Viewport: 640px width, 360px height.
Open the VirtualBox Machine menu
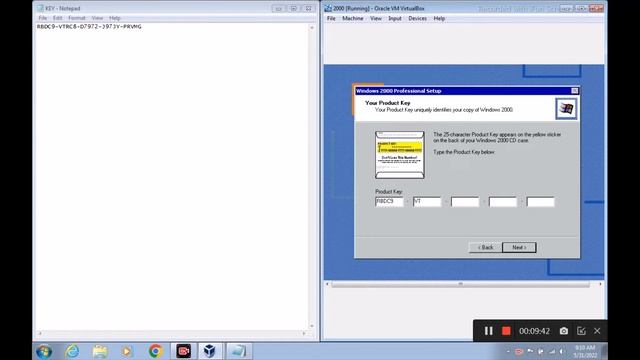353,18
